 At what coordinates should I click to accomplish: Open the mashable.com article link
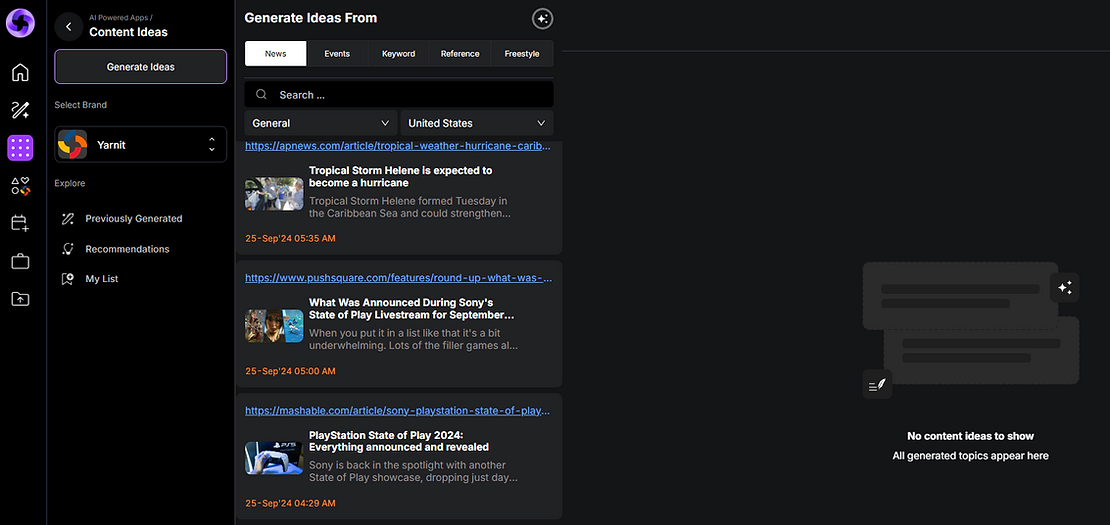[x=397, y=410]
